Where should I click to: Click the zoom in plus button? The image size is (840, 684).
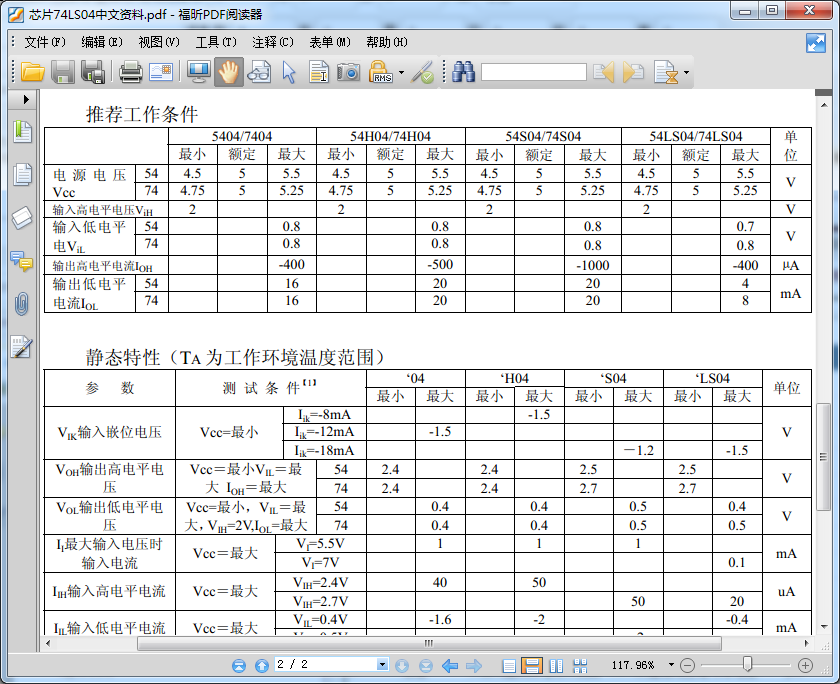(x=805, y=666)
